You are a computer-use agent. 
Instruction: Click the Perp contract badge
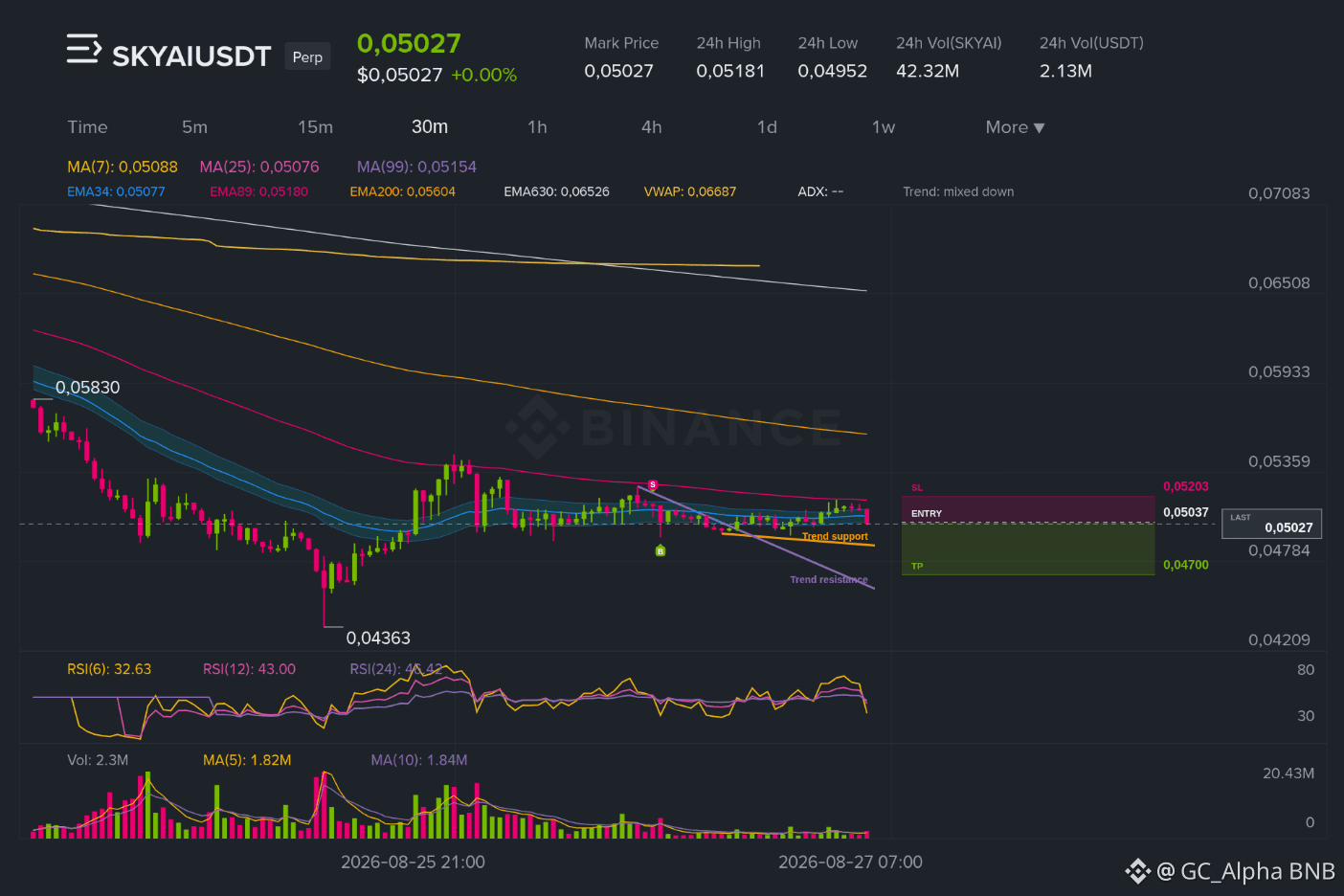point(307,56)
